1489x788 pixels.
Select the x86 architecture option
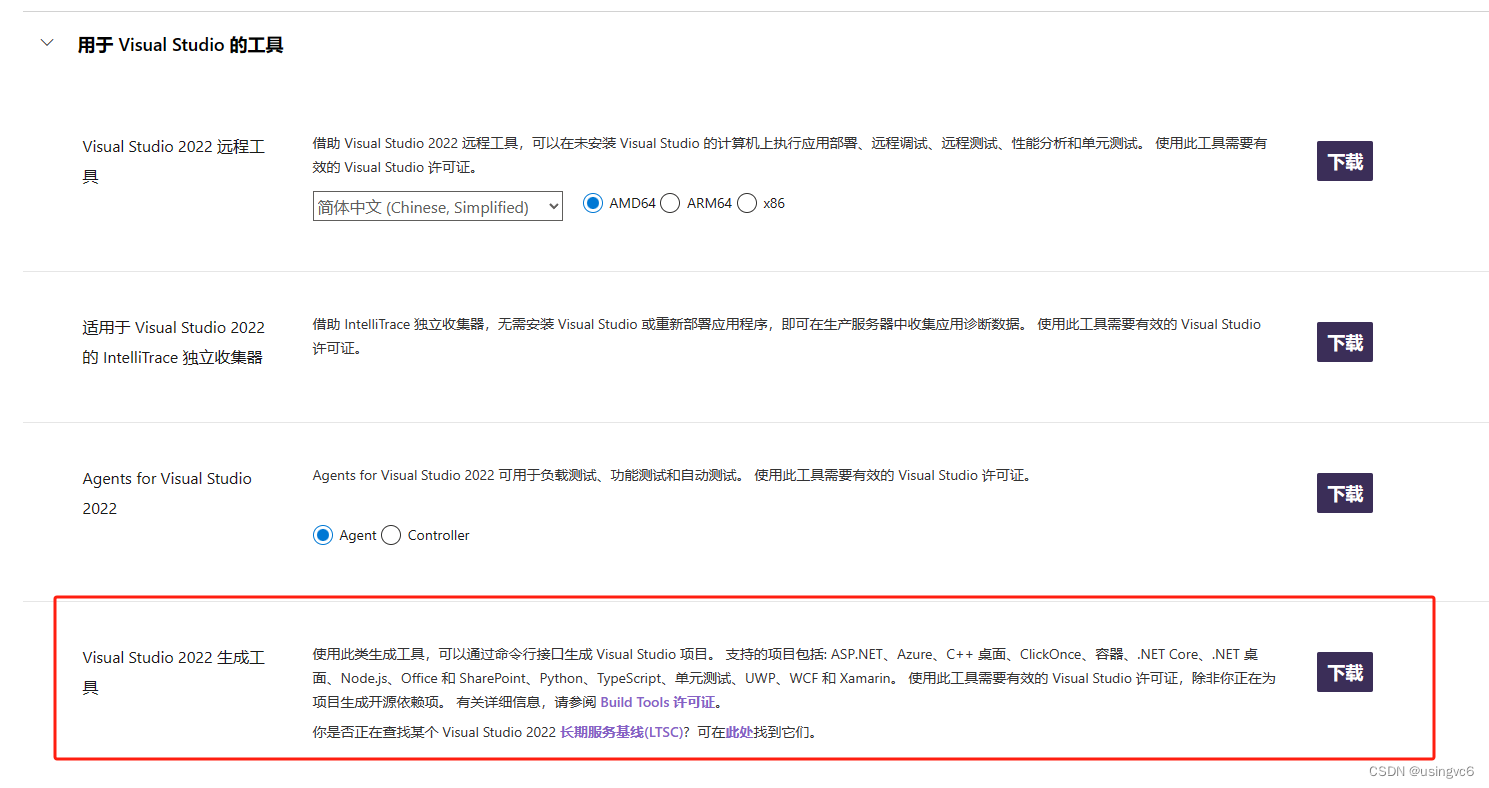[x=746, y=202]
